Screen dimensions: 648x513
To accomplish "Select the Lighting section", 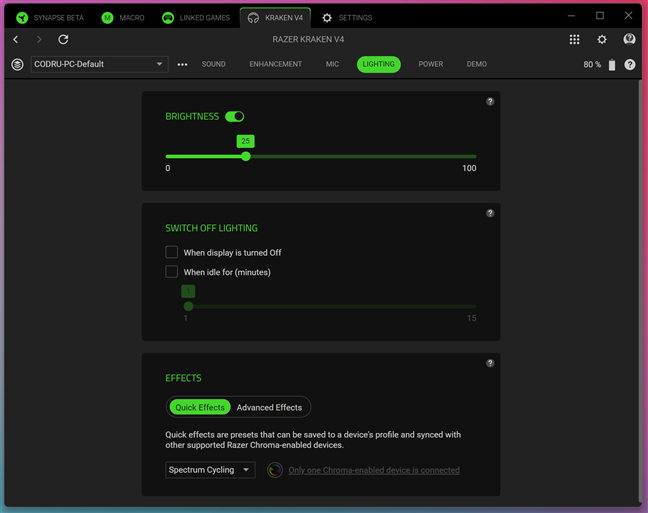I will [379, 64].
